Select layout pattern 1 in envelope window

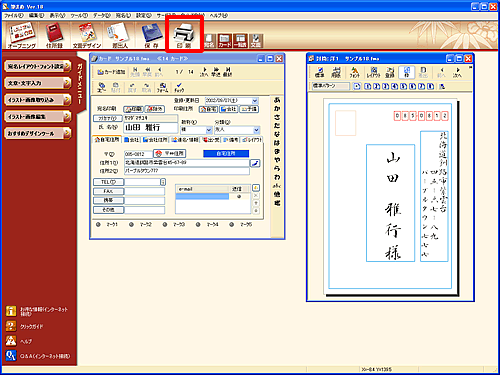coord(367,86)
